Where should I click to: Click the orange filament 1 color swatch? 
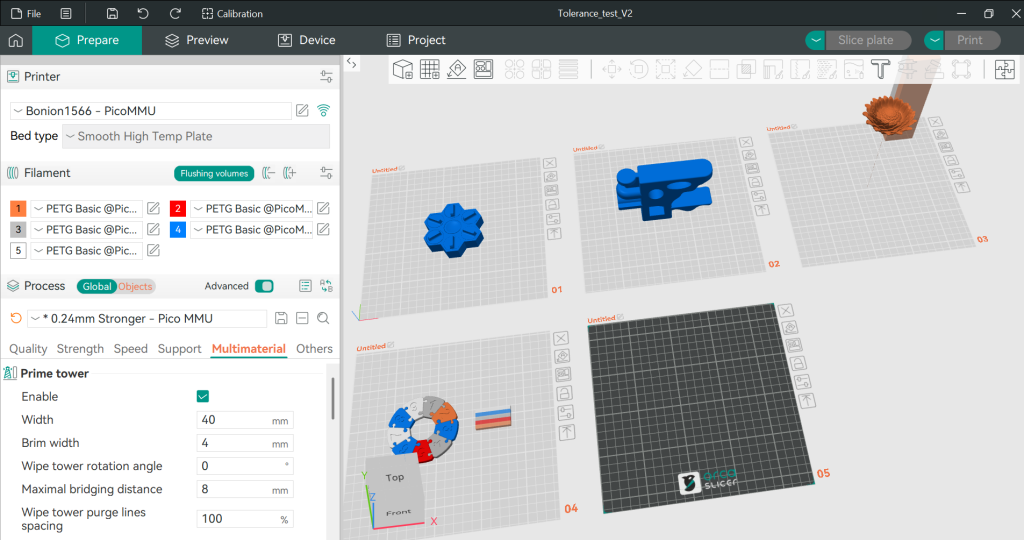pos(18,209)
